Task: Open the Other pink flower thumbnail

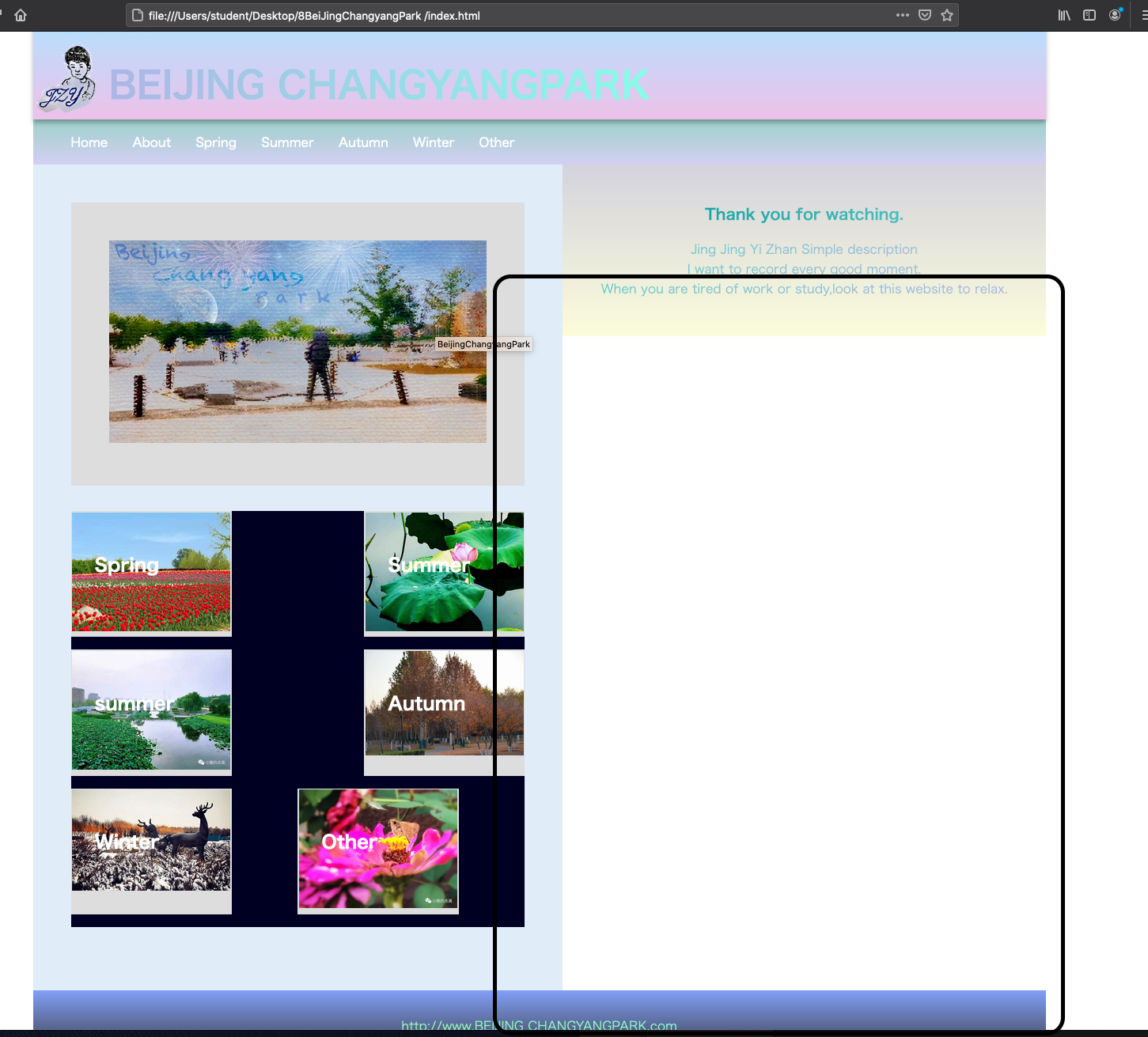Action: tap(377, 849)
